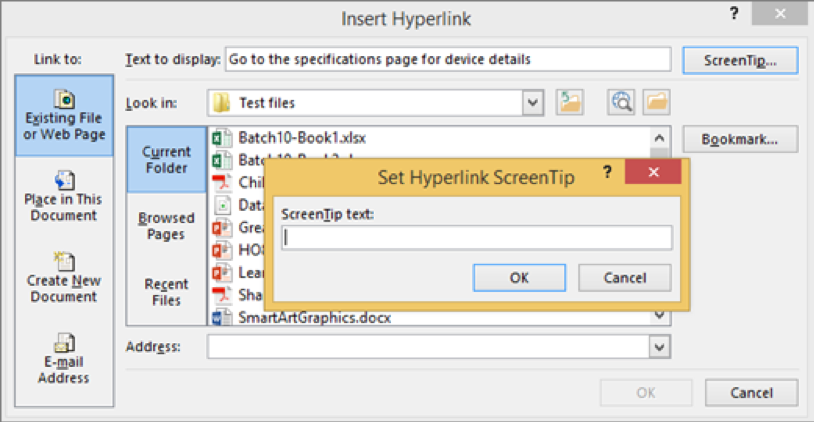
Task: Click the Text to display field
Action: (x=448, y=59)
